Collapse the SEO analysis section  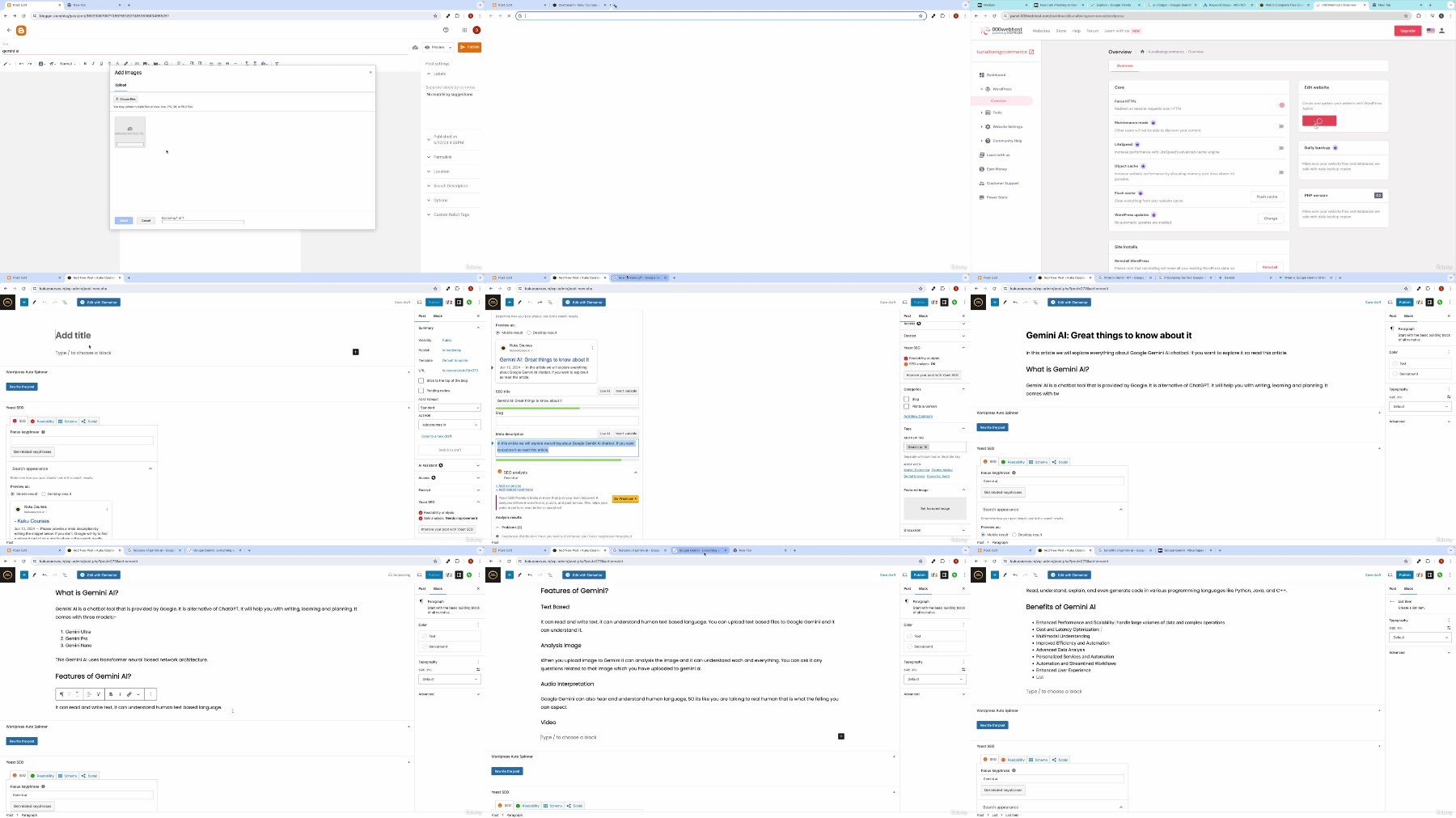(x=636, y=473)
